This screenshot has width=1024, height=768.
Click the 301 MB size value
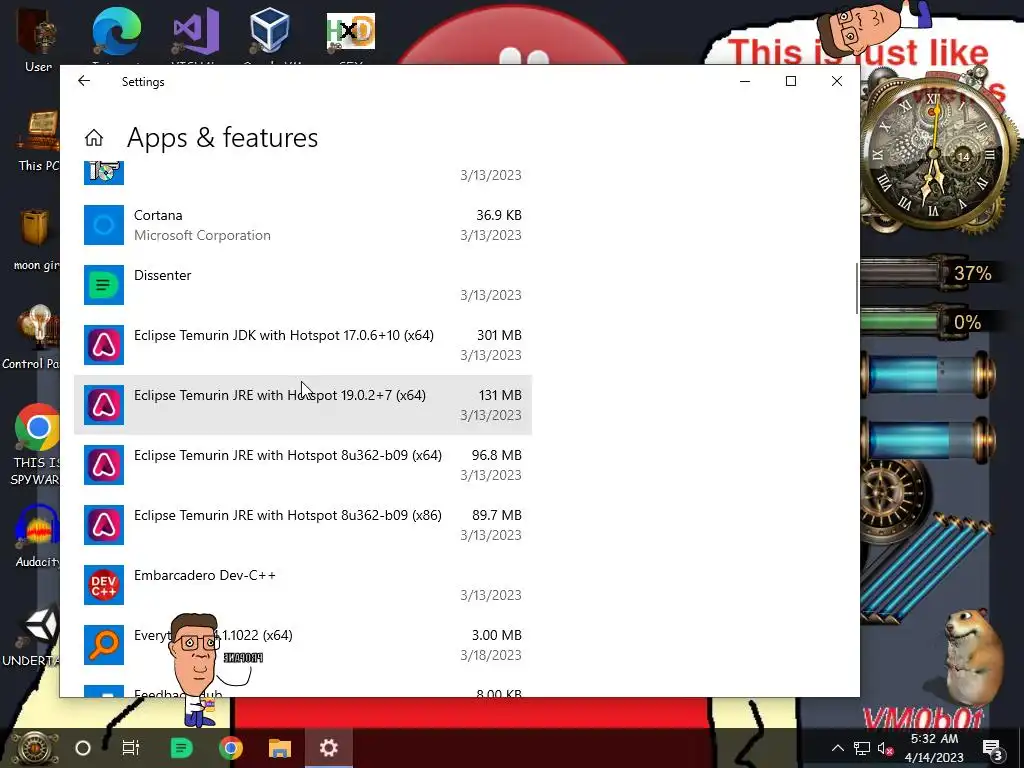499,335
